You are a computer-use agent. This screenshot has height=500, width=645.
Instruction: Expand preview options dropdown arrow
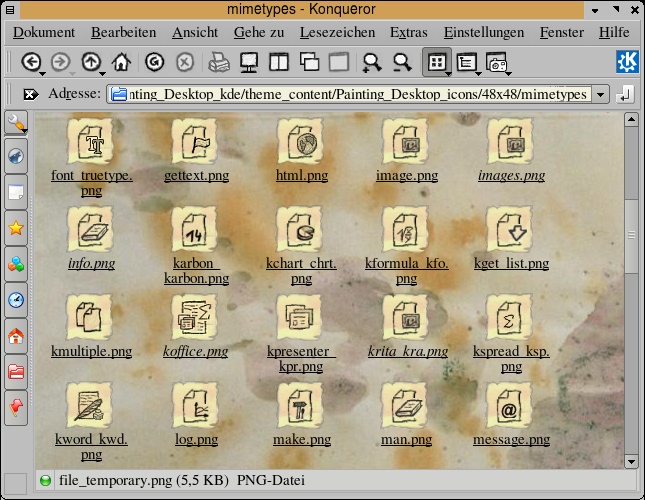point(508,74)
